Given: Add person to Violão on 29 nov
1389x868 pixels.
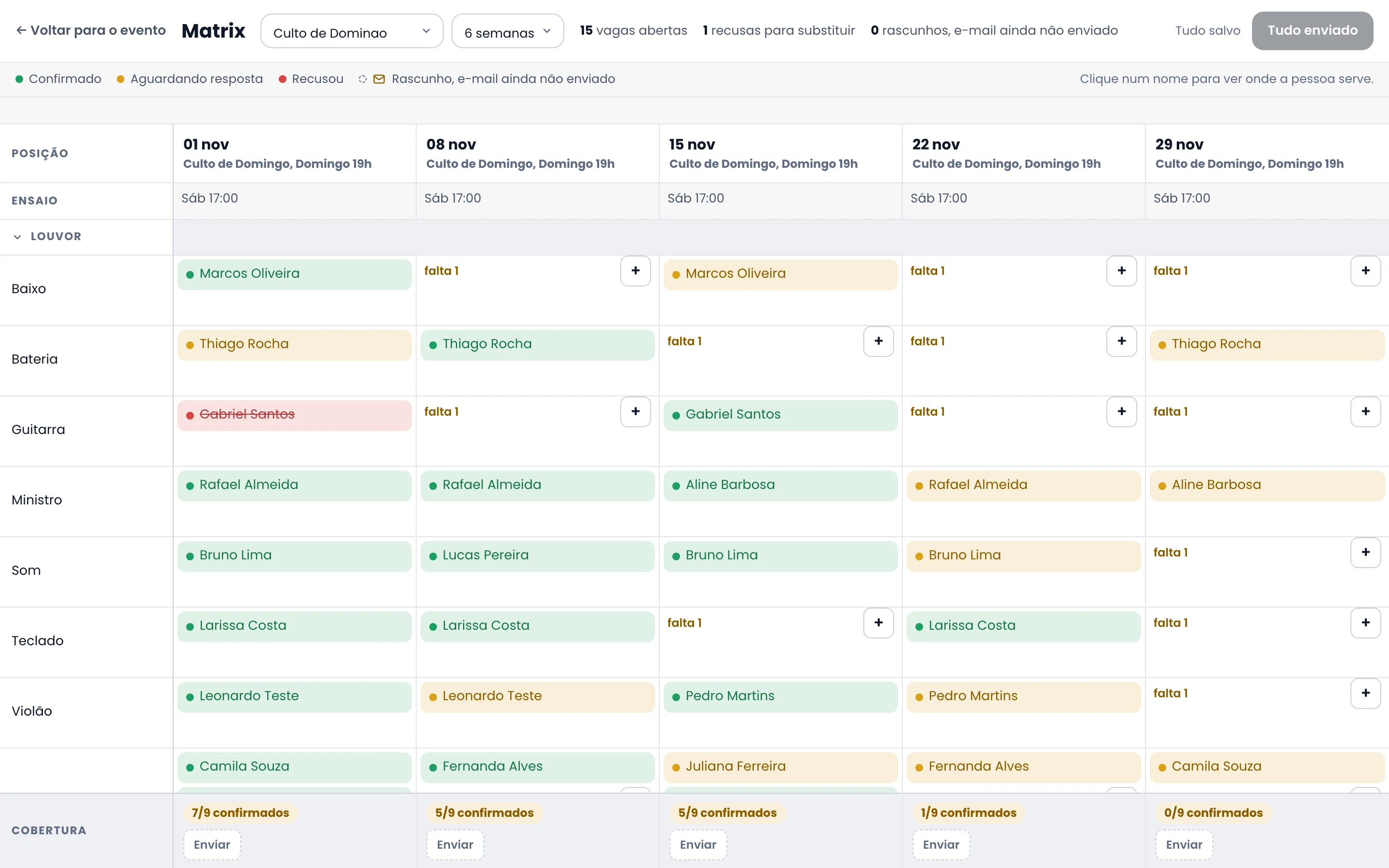Looking at the screenshot, I should coord(1365,693).
